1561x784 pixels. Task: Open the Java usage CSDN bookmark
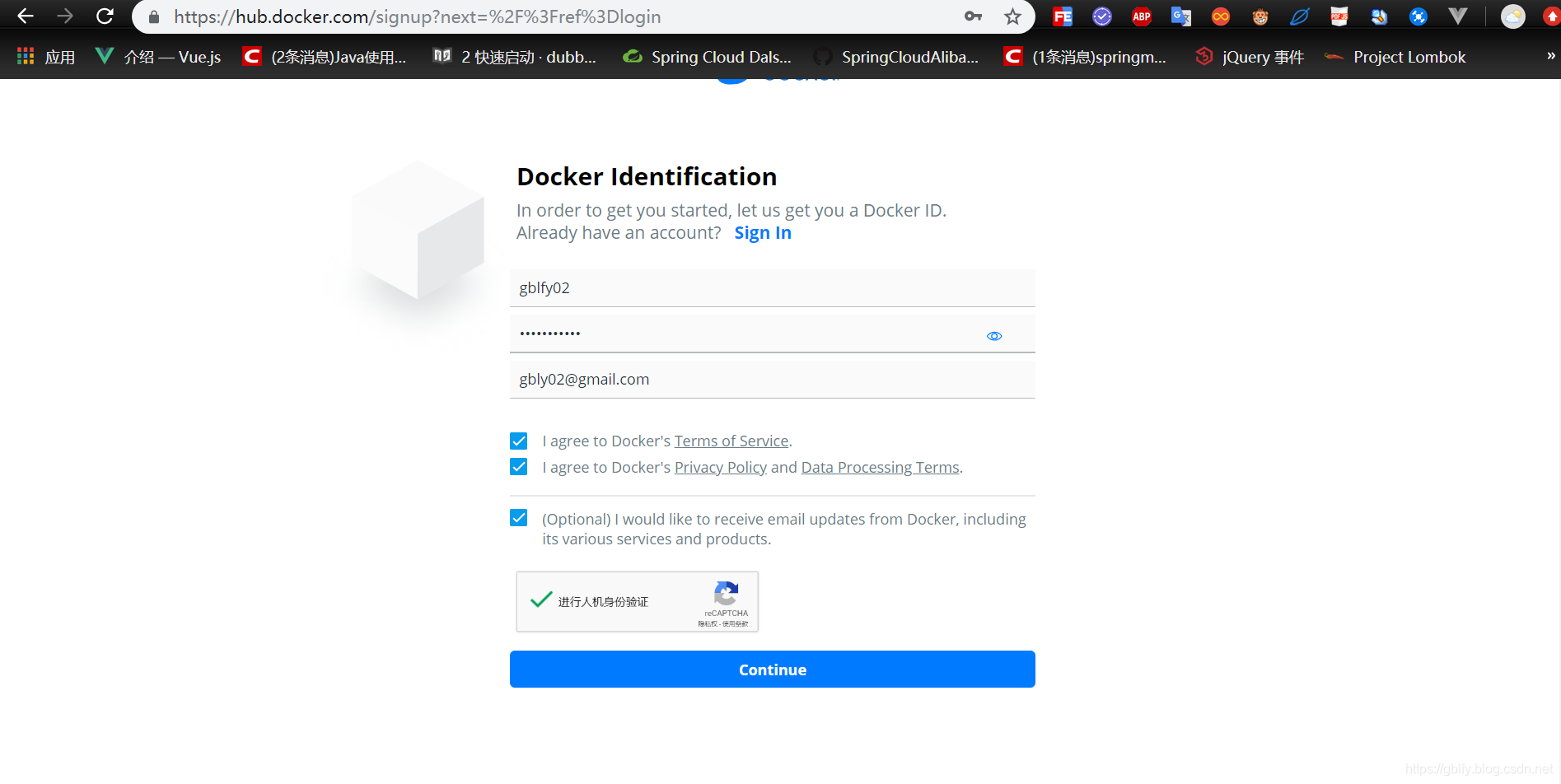(x=325, y=57)
